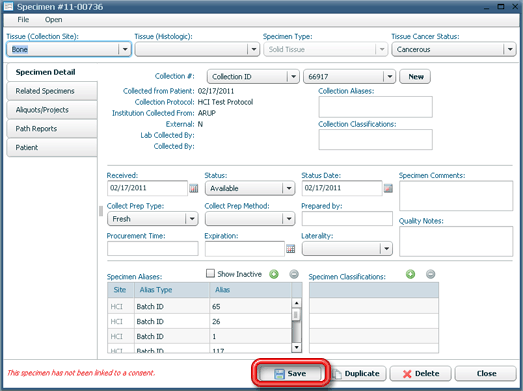Viewport: 523px width, 391px height.
Task: Remove specimen alias with gray minus icon
Action: tap(294, 274)
